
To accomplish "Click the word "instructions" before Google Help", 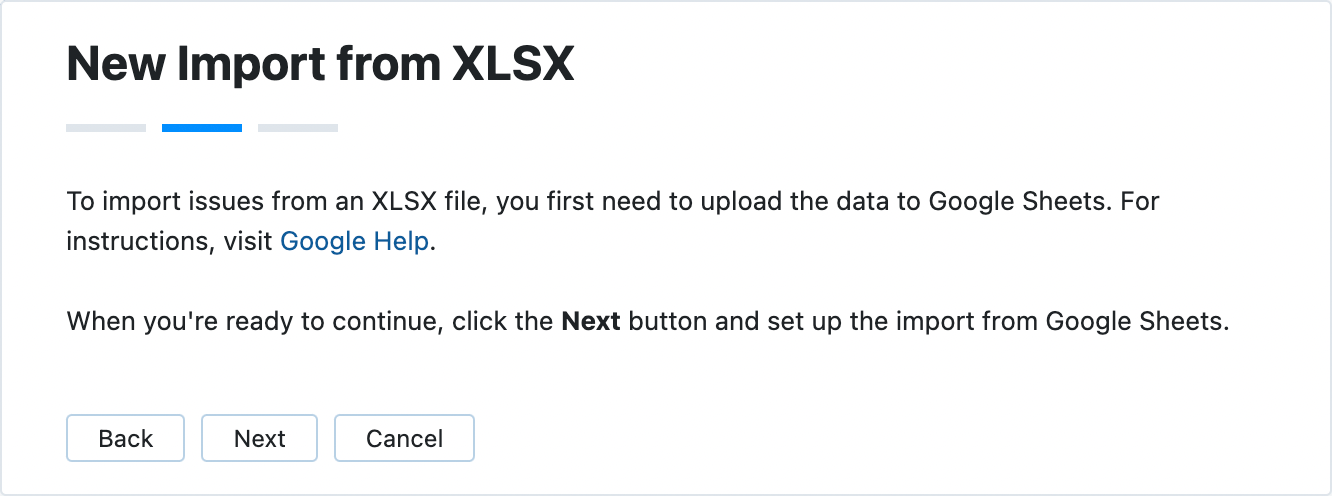I will coord(137,242).
